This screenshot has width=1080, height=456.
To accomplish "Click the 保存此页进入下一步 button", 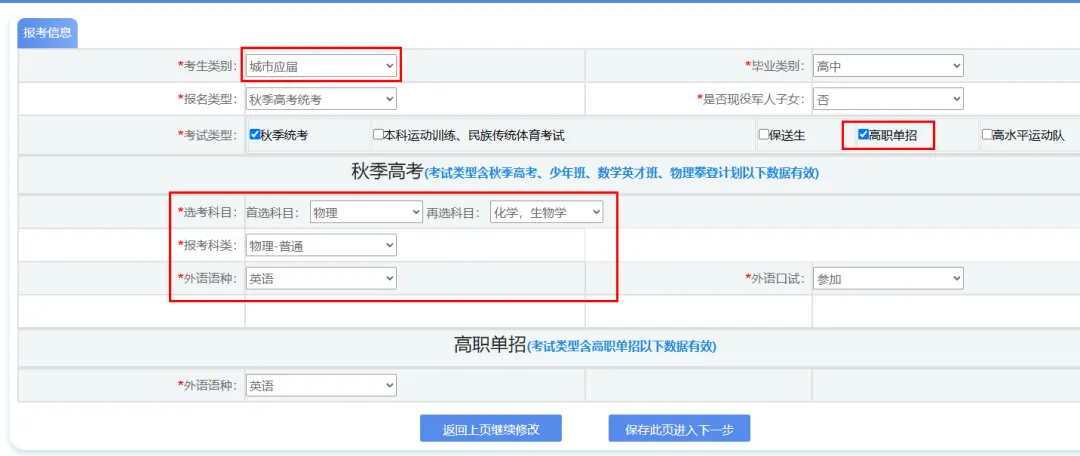I will tap(679, 428).
